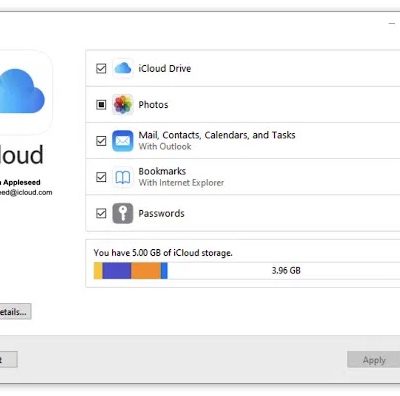Click the purple storage bar segment

(117, 271)
